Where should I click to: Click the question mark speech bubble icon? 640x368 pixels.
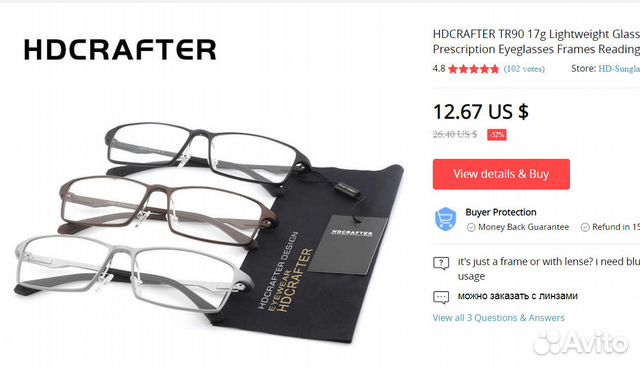coord(441,263)
